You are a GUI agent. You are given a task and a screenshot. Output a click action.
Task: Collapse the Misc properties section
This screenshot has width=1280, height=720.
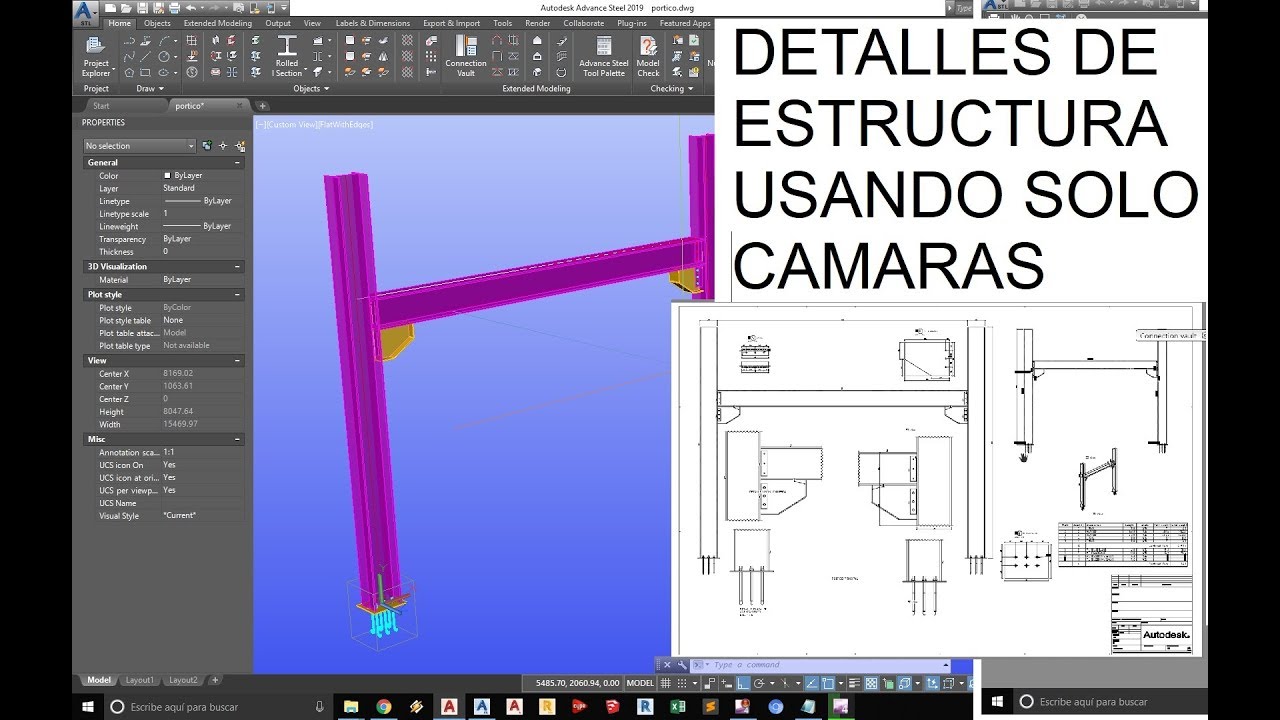click(x=237, y=439)
